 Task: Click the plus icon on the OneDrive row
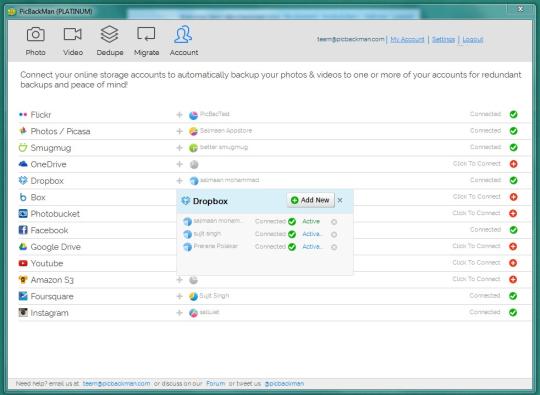click(179, 164)
